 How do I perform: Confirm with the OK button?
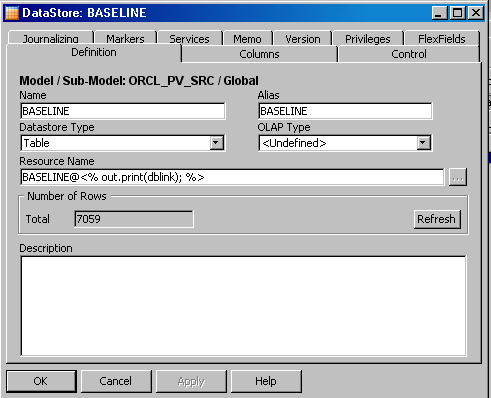coord(41,381)
